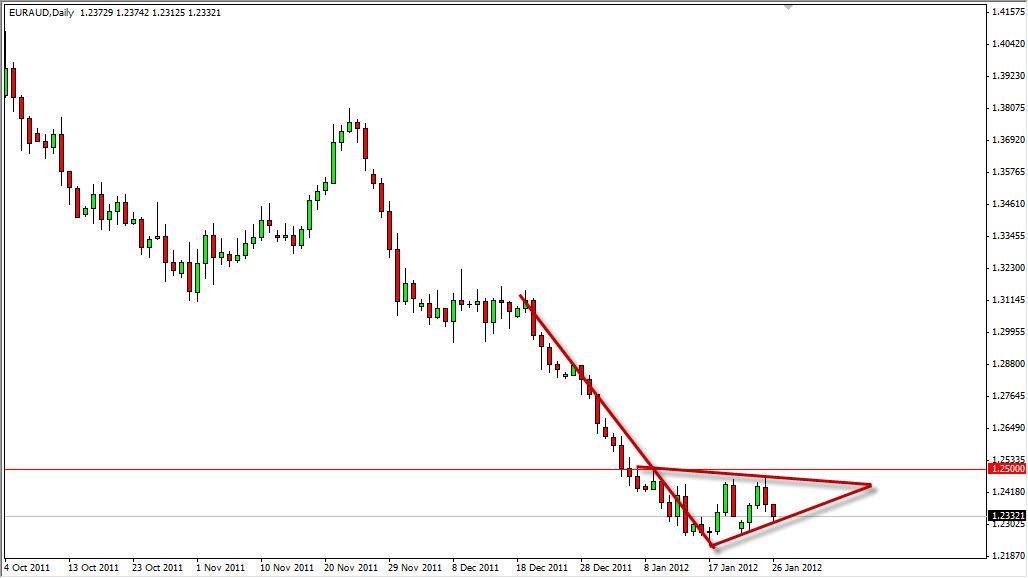Click the 26 Jan 2012 date label
Viewport: 1028px width, 578px height.
click(797, 568)
